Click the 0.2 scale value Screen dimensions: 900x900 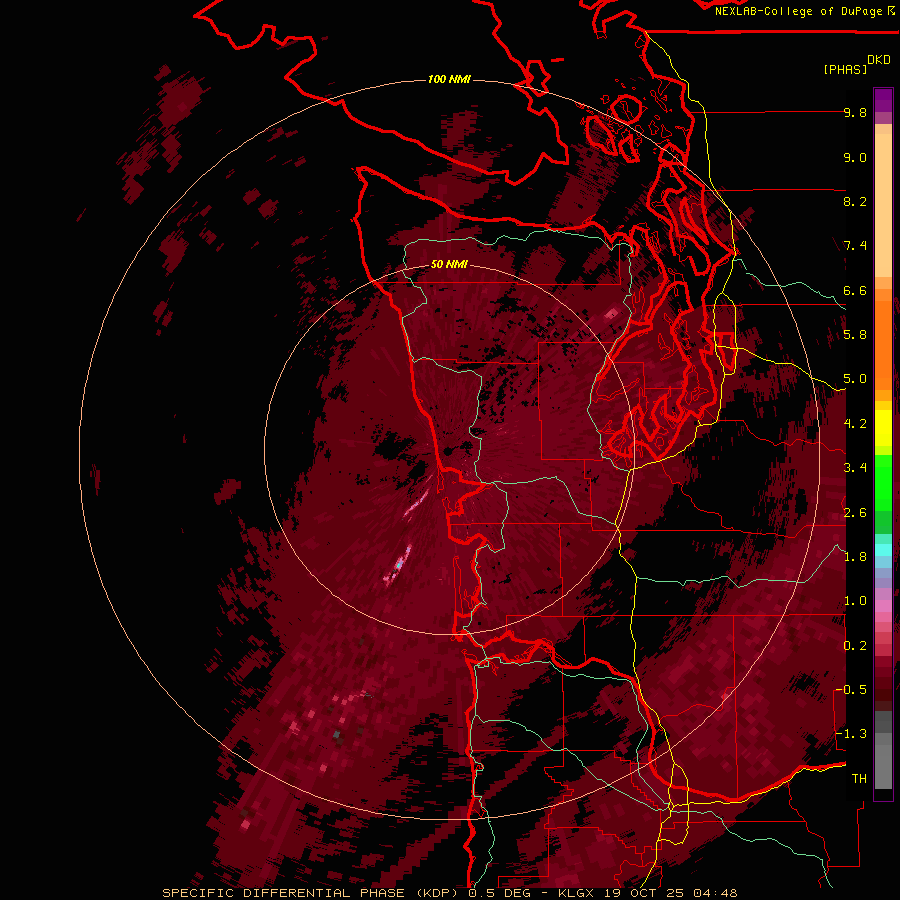point(855,646)
